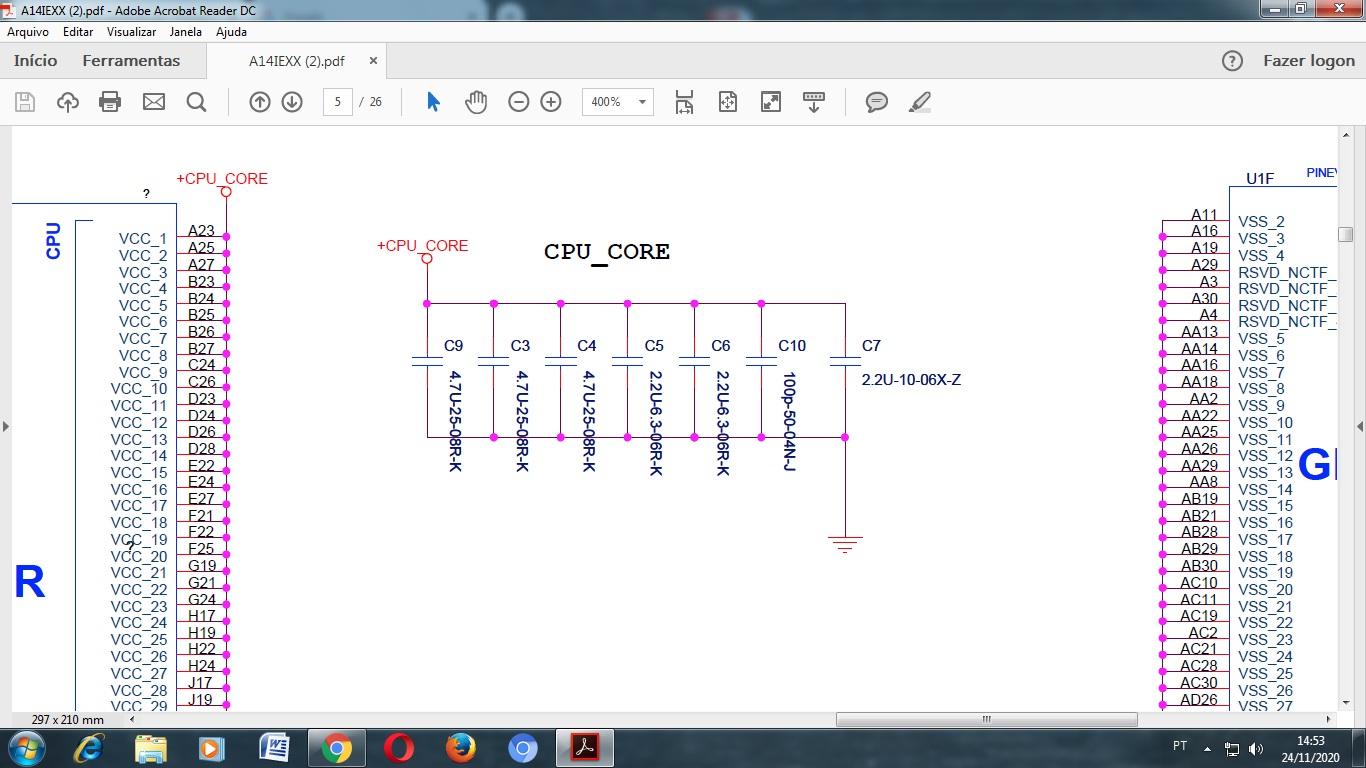
Task: Click the cloud upload icon
Action: click(x=68, y=102)
